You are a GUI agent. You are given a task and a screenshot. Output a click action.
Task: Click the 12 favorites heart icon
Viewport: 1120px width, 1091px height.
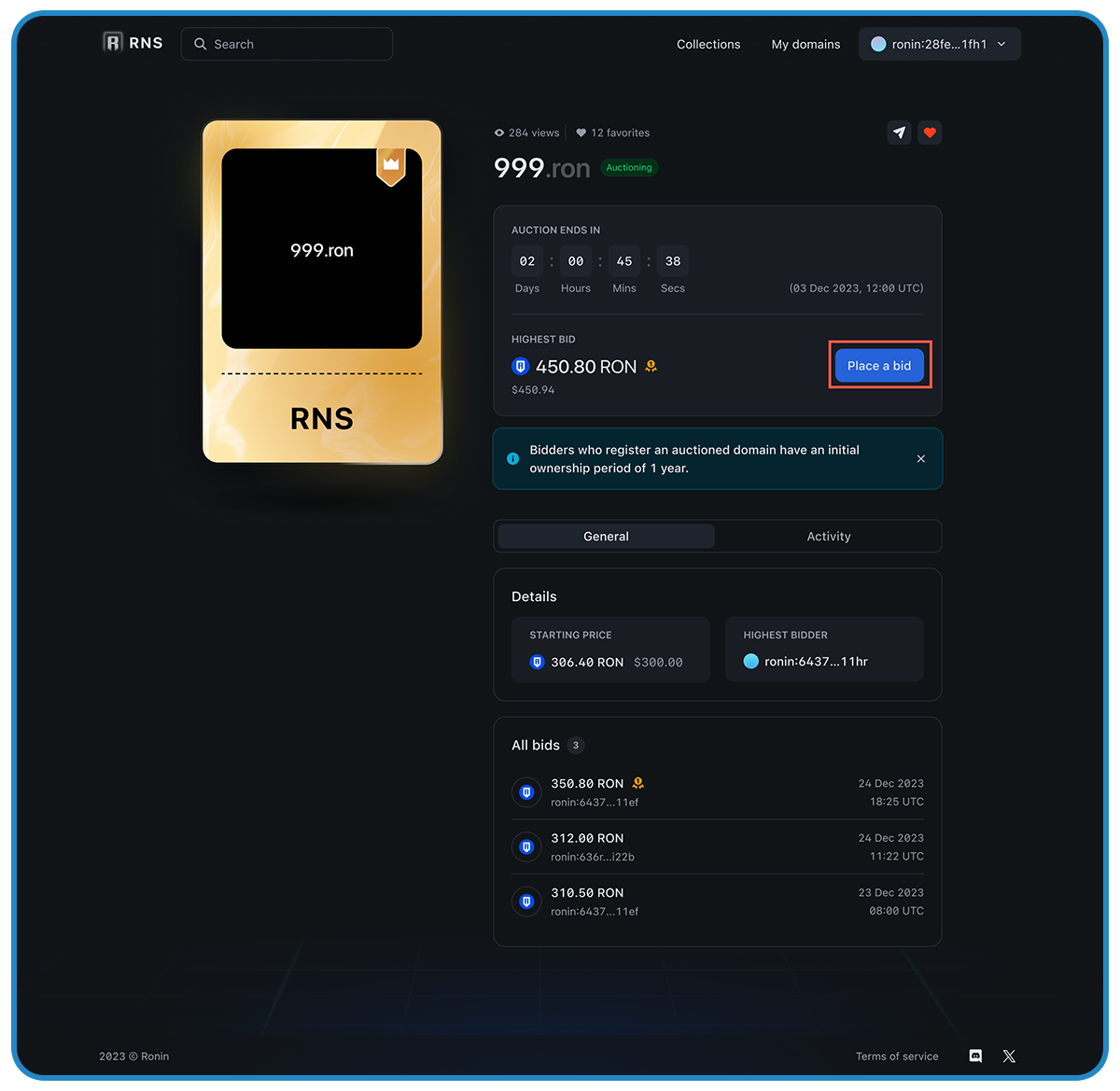click(581, 133)
